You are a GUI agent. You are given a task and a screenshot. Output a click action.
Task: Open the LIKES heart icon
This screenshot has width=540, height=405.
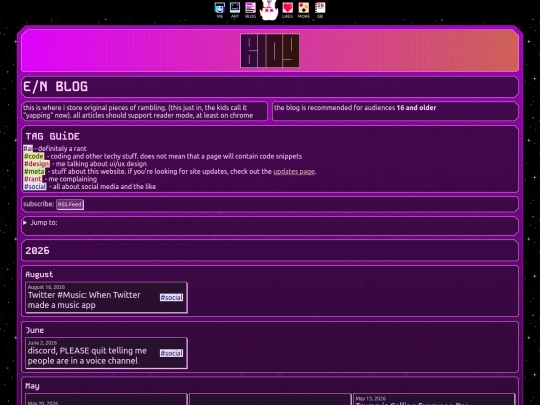point(287,10)
